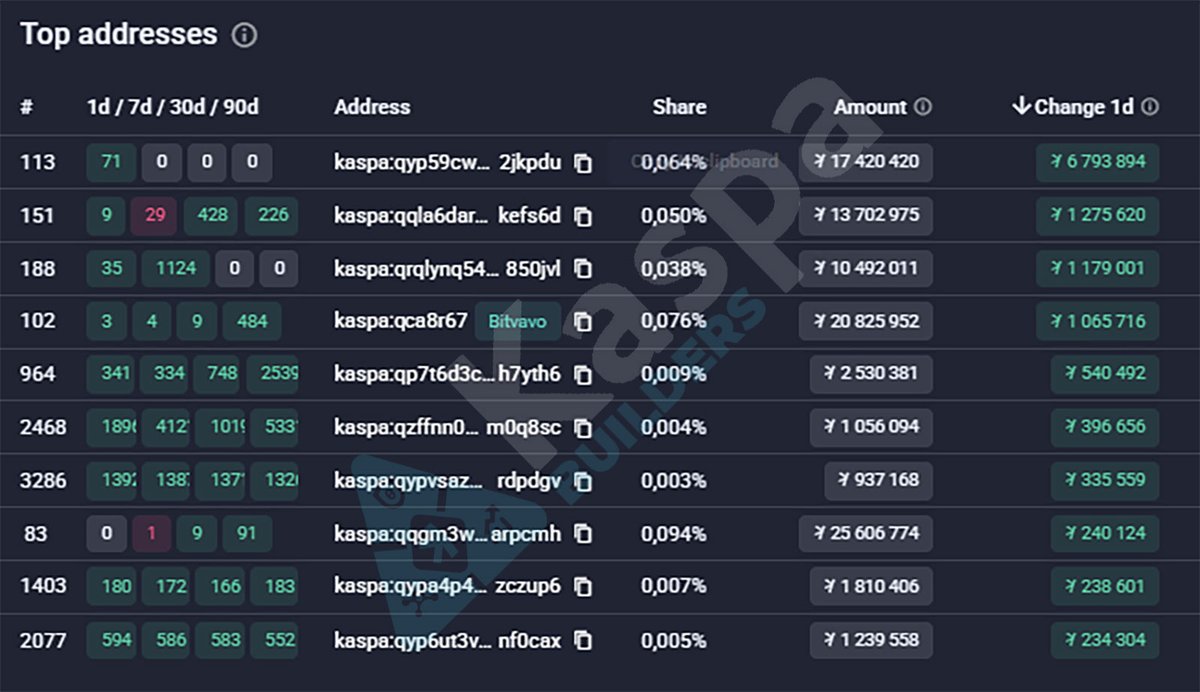Open address link kaspa:qrqlynq54... 850jvl
Viewport: 1200px width, 692px height.
coord(448,268)
